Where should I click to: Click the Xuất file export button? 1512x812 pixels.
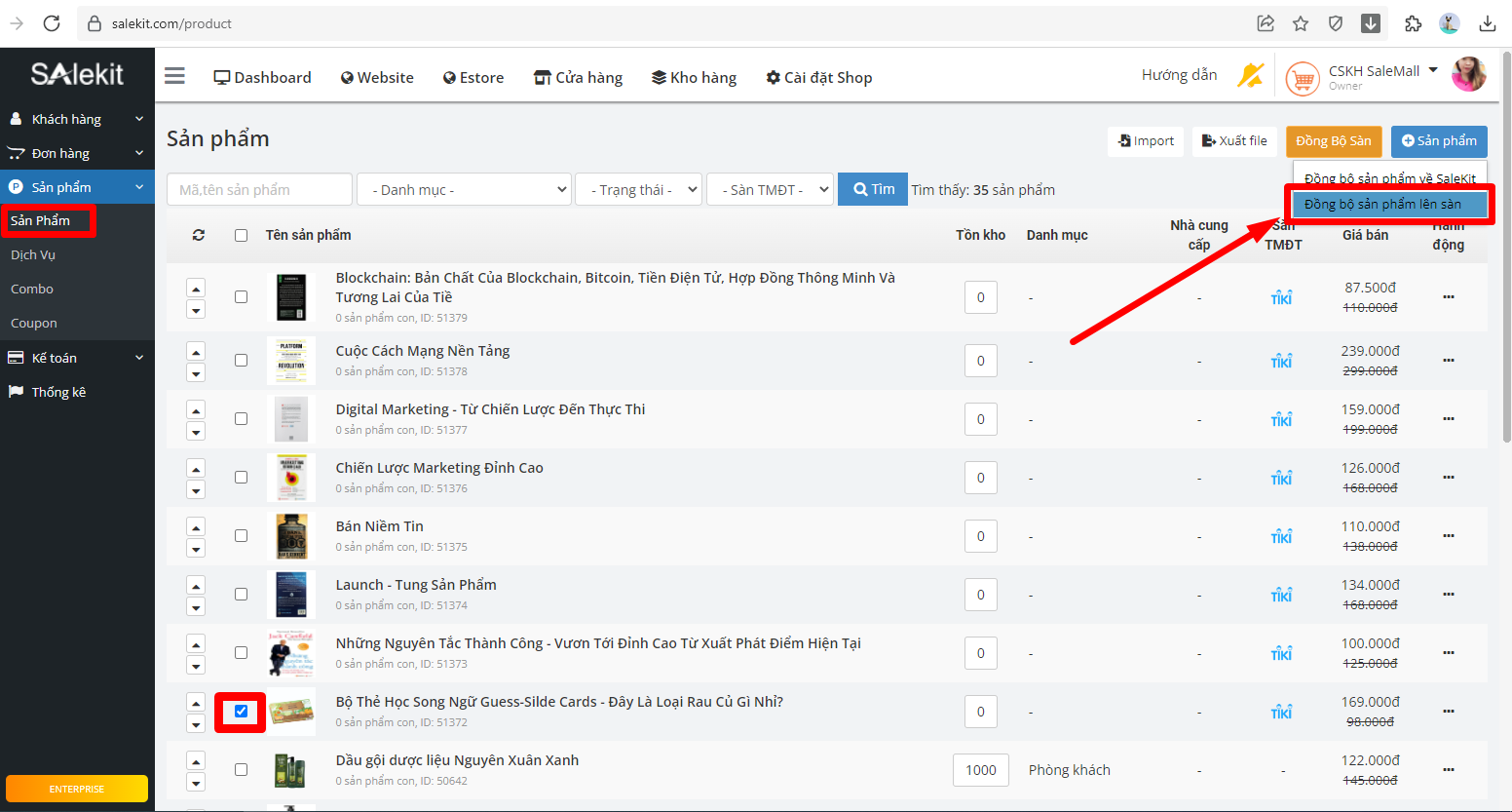[x=1234, y=141]
